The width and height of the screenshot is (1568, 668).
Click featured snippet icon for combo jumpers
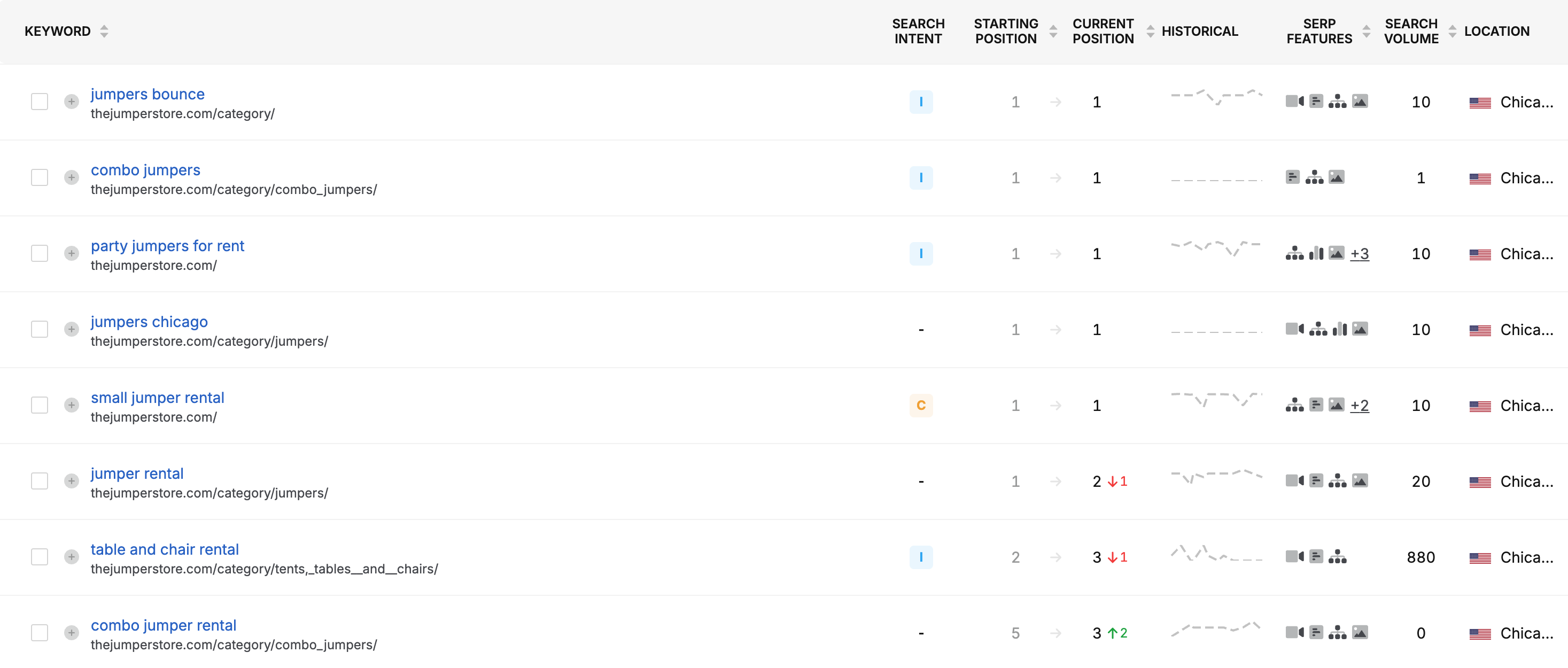coord(1293,177)
